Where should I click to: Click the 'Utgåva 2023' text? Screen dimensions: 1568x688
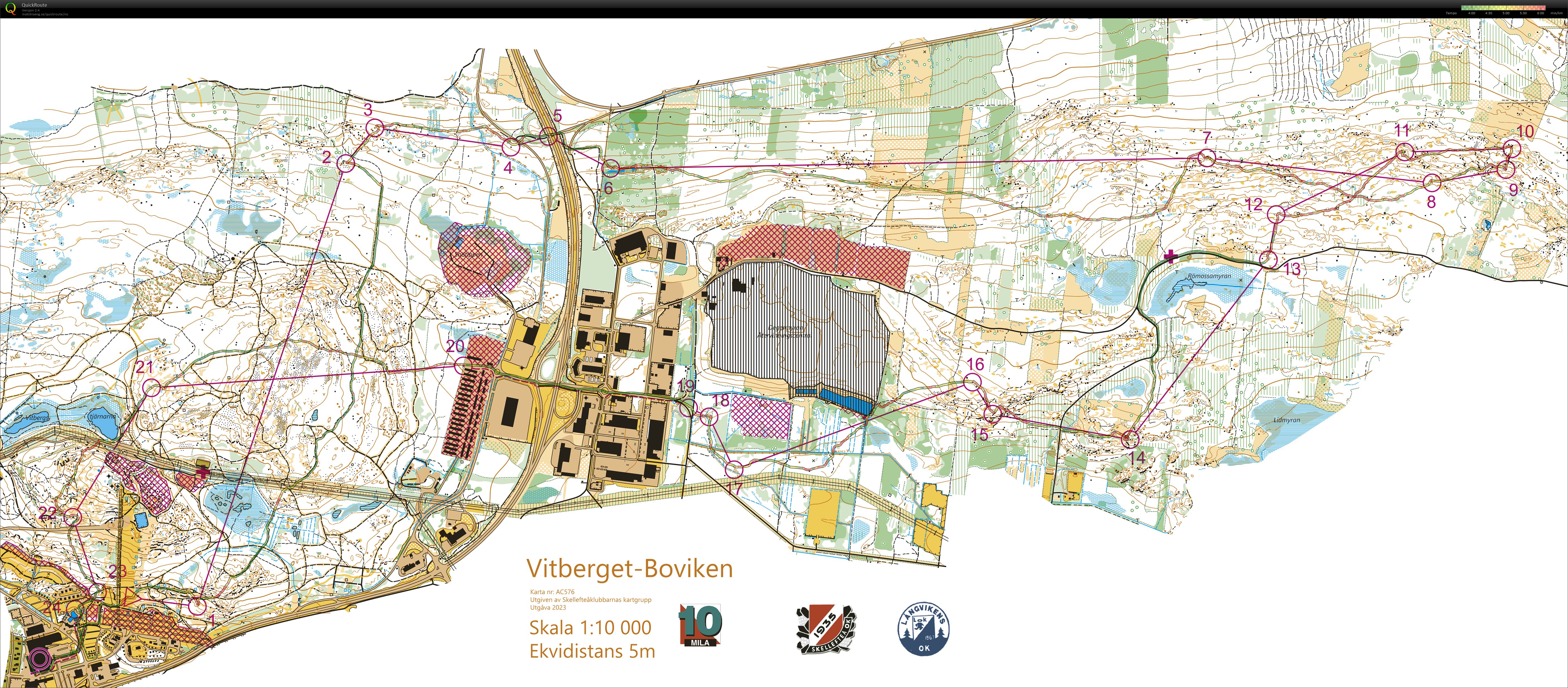click(548, 608)
